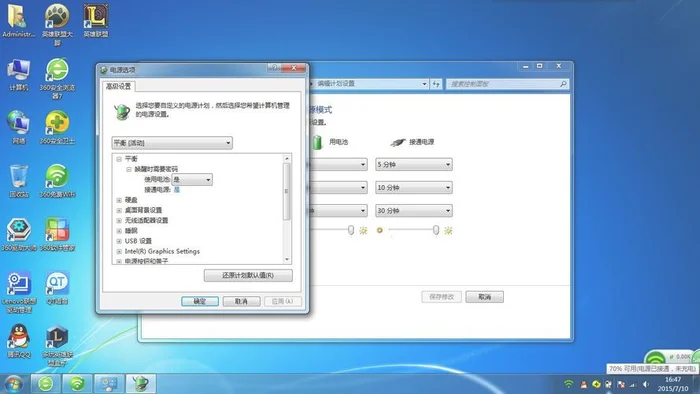700x394 pixels.
Task: Launch the 360免费WiFi desktop shortcut
Action: [x=57, y=181]
